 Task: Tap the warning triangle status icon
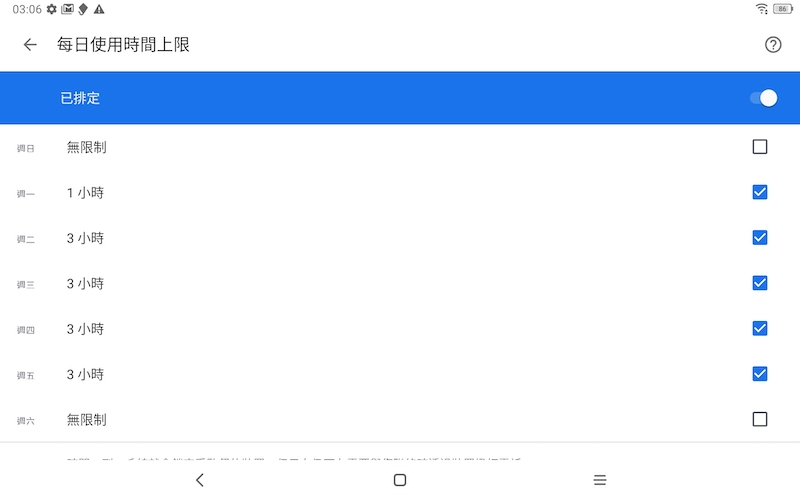click(x=99, y=9)
